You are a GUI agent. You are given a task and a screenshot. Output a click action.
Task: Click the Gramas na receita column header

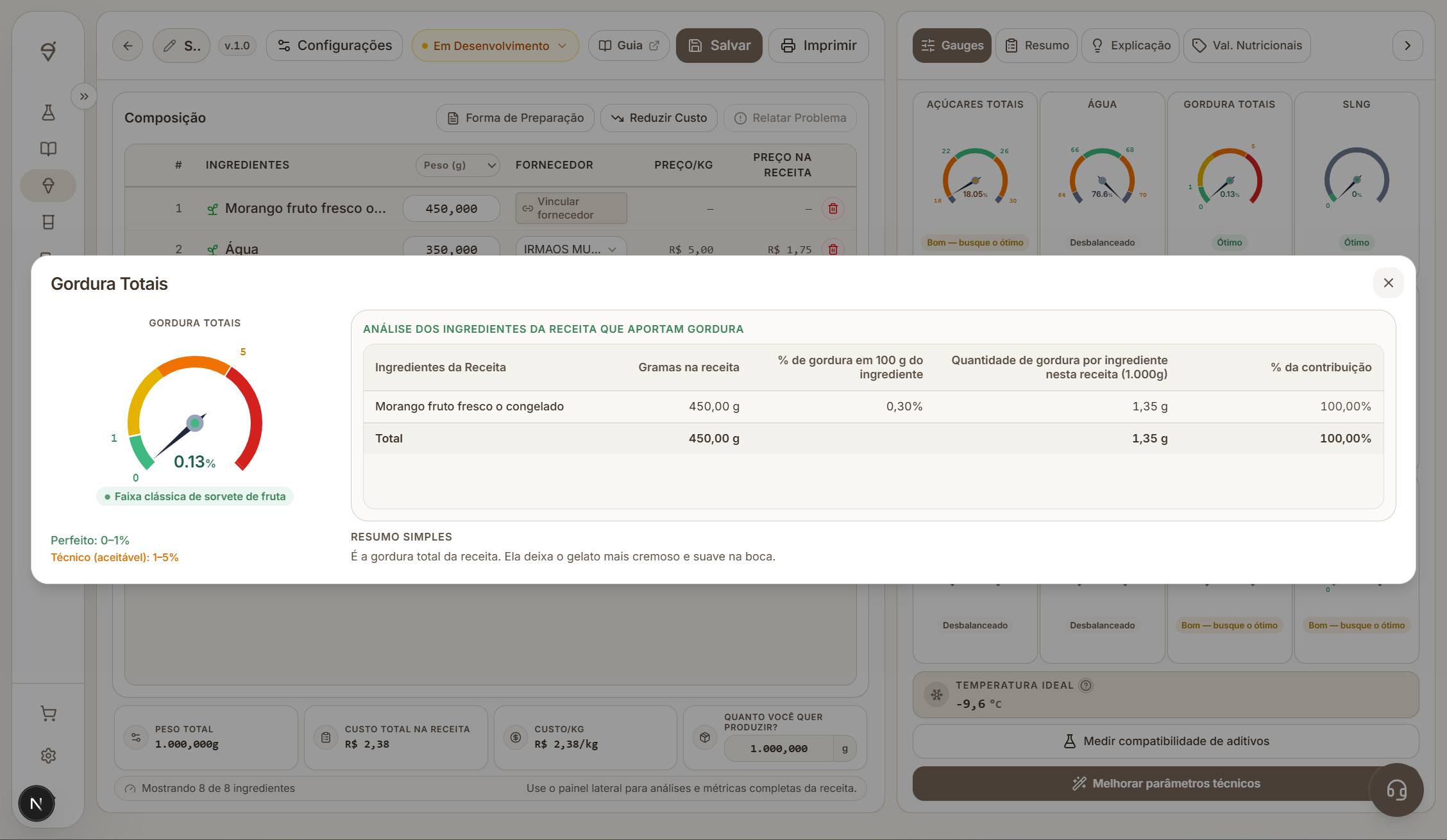(689, 367)
